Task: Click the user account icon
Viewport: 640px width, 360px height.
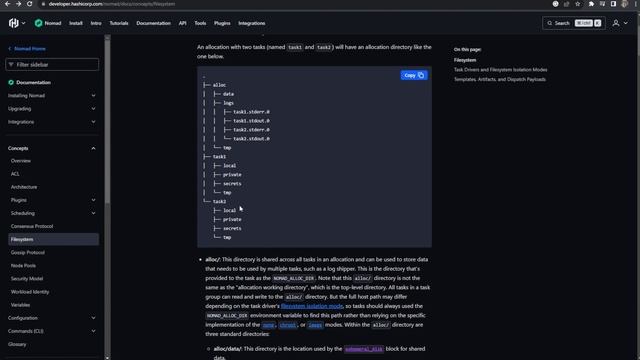Action: tap(616, 23)
